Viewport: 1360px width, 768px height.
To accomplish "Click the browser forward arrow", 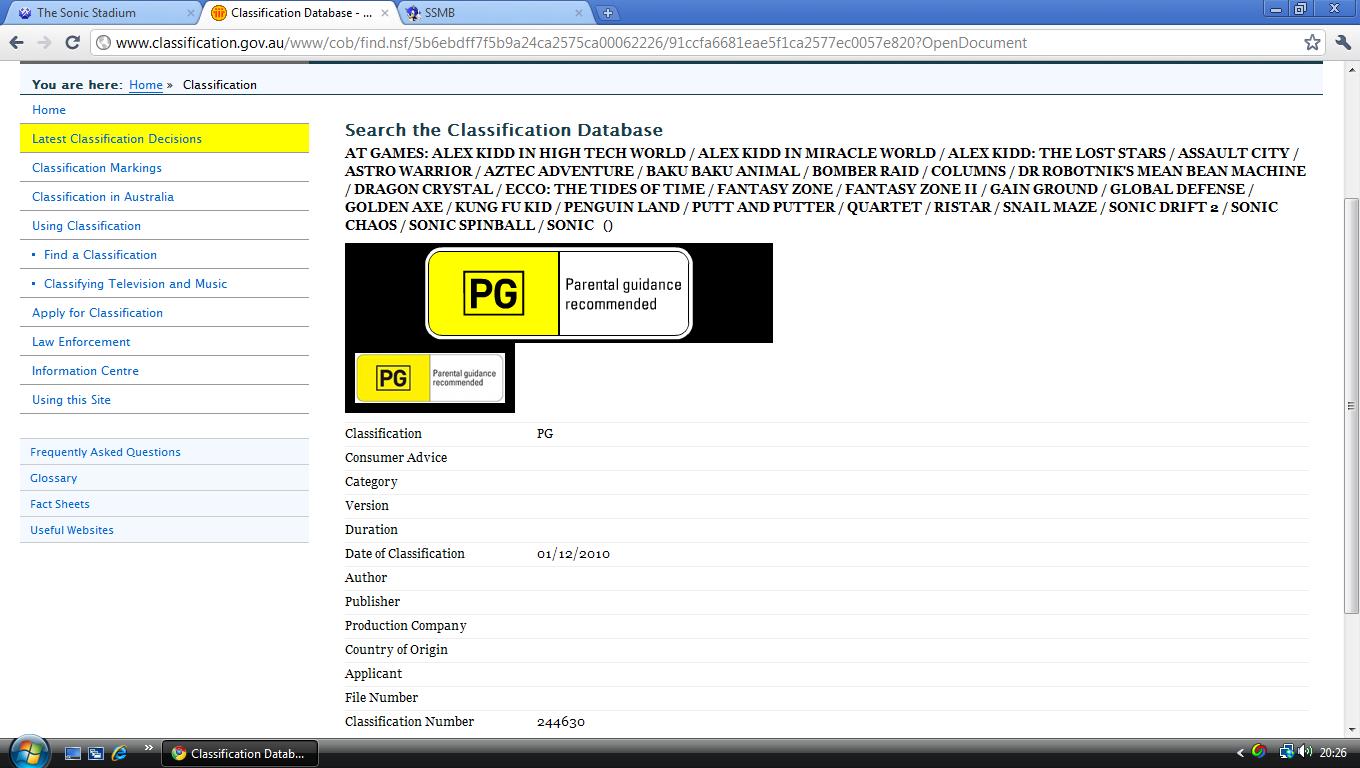I will 43,42.
